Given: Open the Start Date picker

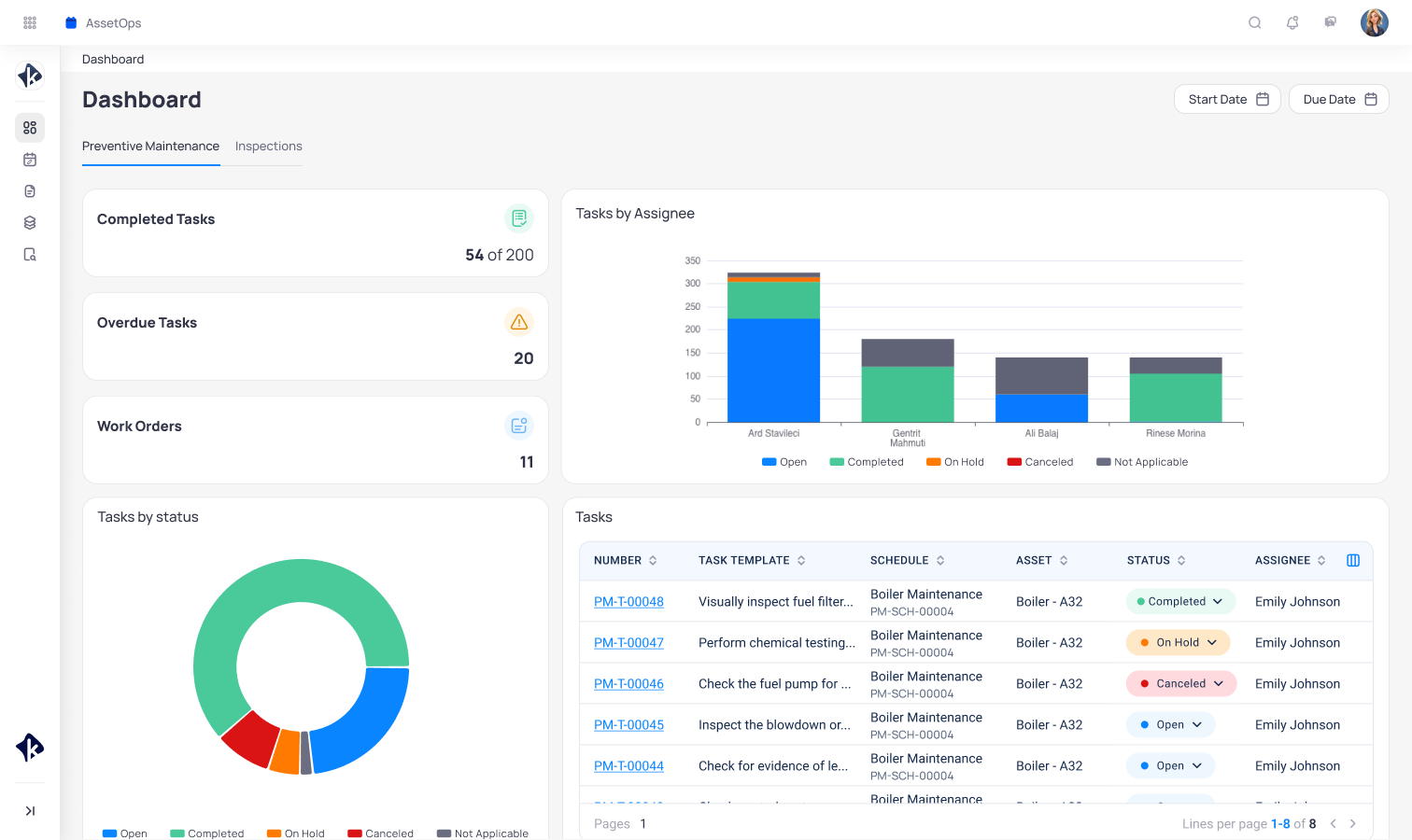Looking at the screenshot, I should click(x=1227, y=99).
